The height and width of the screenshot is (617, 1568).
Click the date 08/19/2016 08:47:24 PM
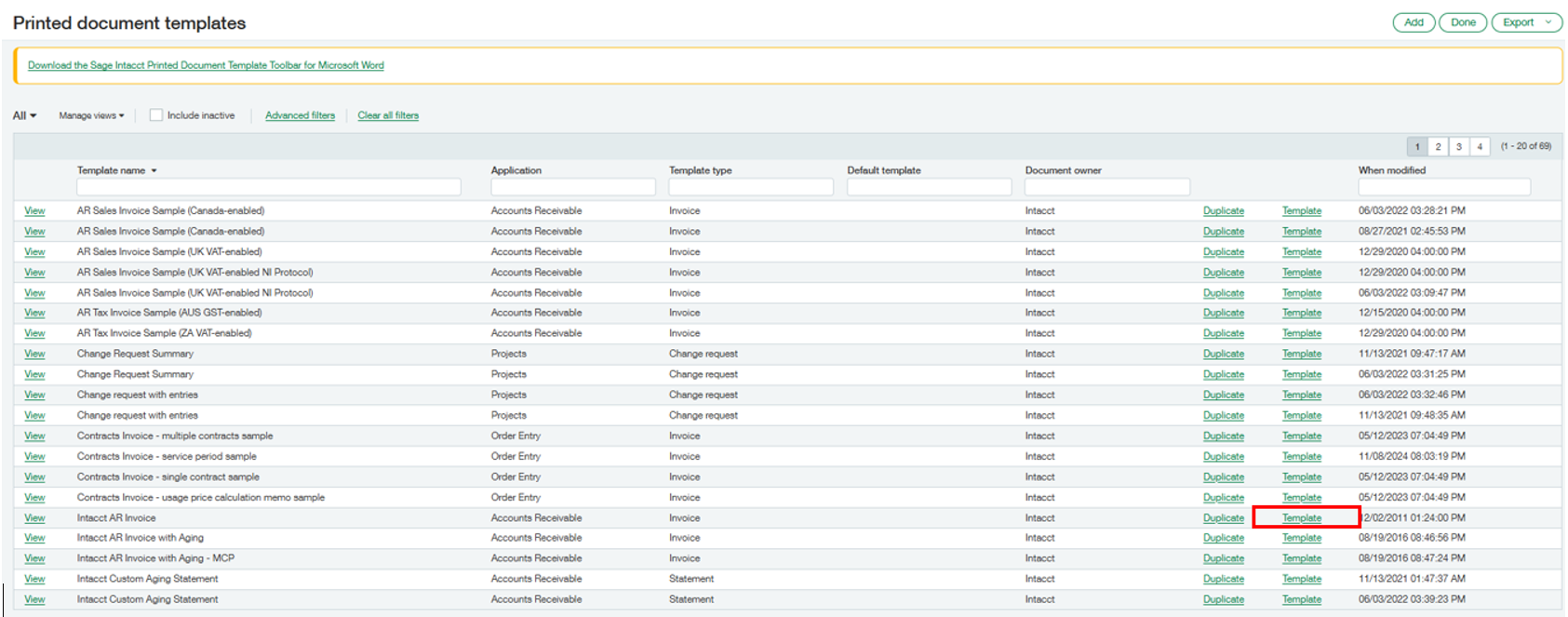[1412, 559]
